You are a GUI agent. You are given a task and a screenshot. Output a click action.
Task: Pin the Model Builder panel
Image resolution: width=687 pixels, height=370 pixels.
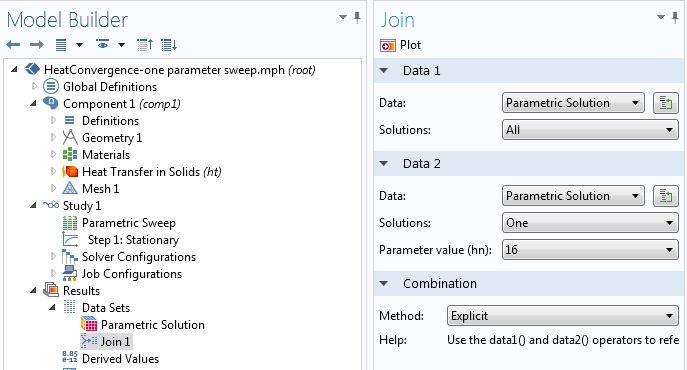point(357,18)
